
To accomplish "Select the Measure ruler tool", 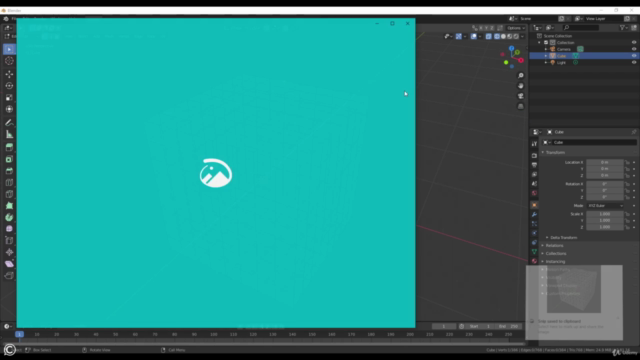I will pos(9,134).
